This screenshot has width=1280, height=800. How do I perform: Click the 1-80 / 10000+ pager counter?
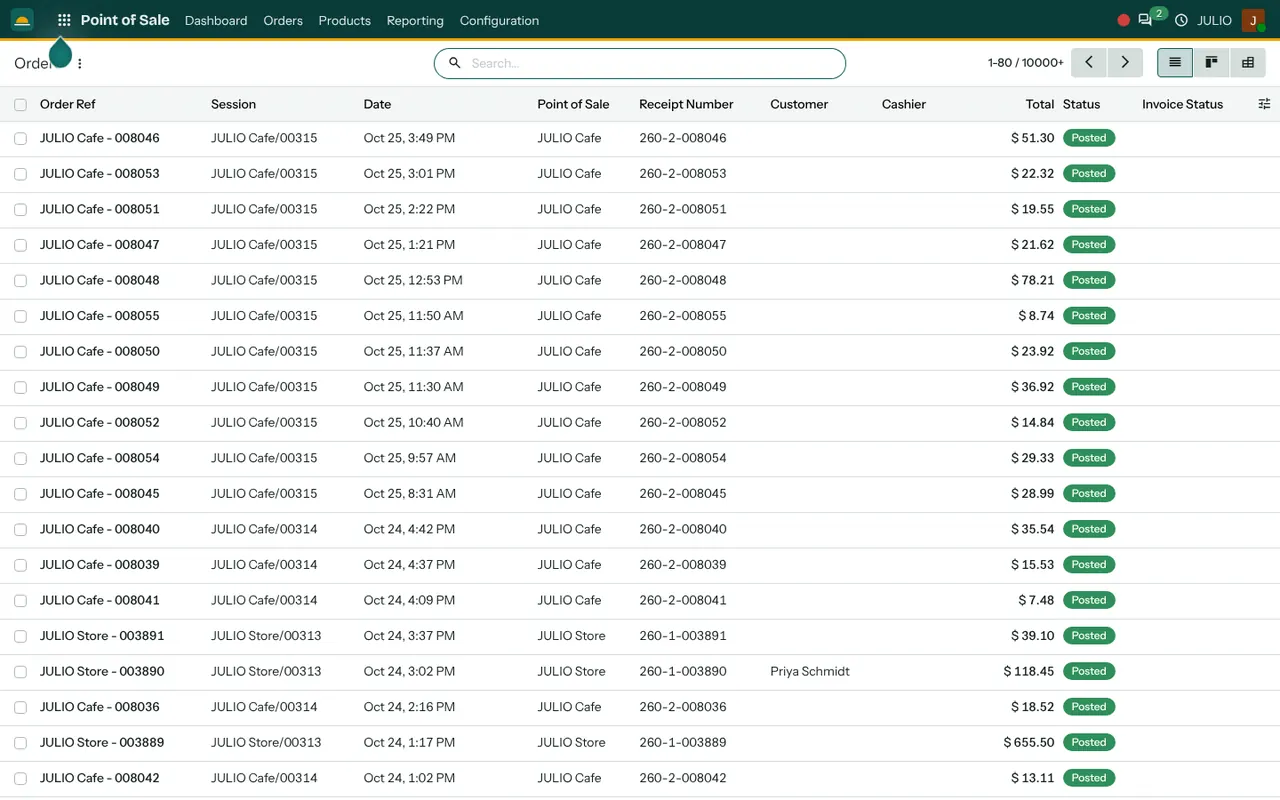(1025, 62)
